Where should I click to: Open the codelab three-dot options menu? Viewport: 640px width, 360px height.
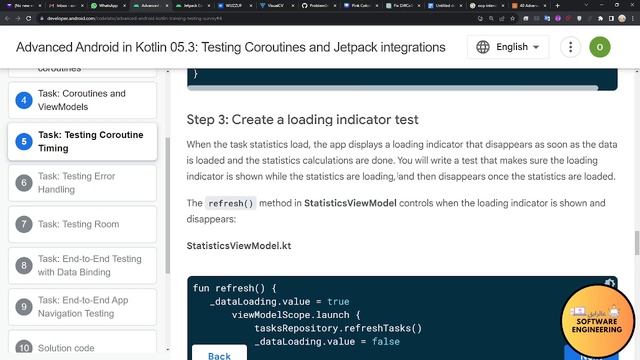pos(570,47)
